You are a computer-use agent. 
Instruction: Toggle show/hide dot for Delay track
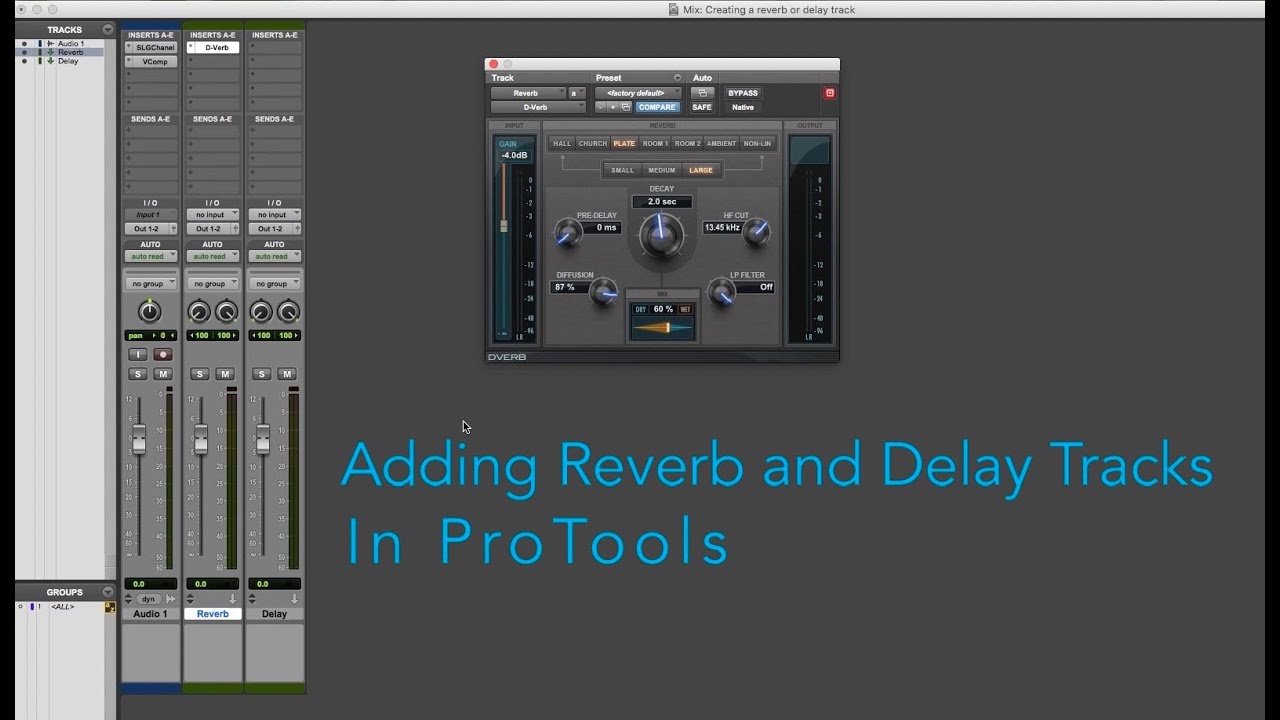coord(24,61)
